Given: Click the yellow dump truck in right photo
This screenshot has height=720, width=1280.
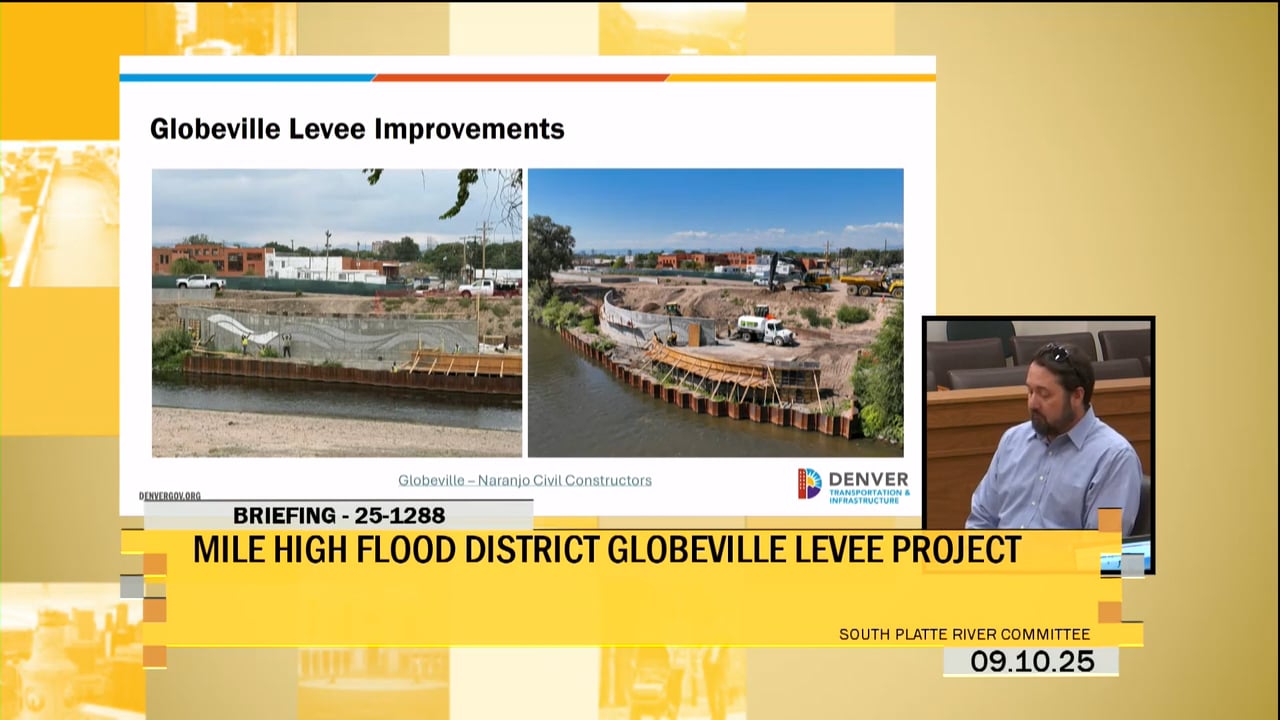Looking at the screenshot, I should click(x=872, y=284).
